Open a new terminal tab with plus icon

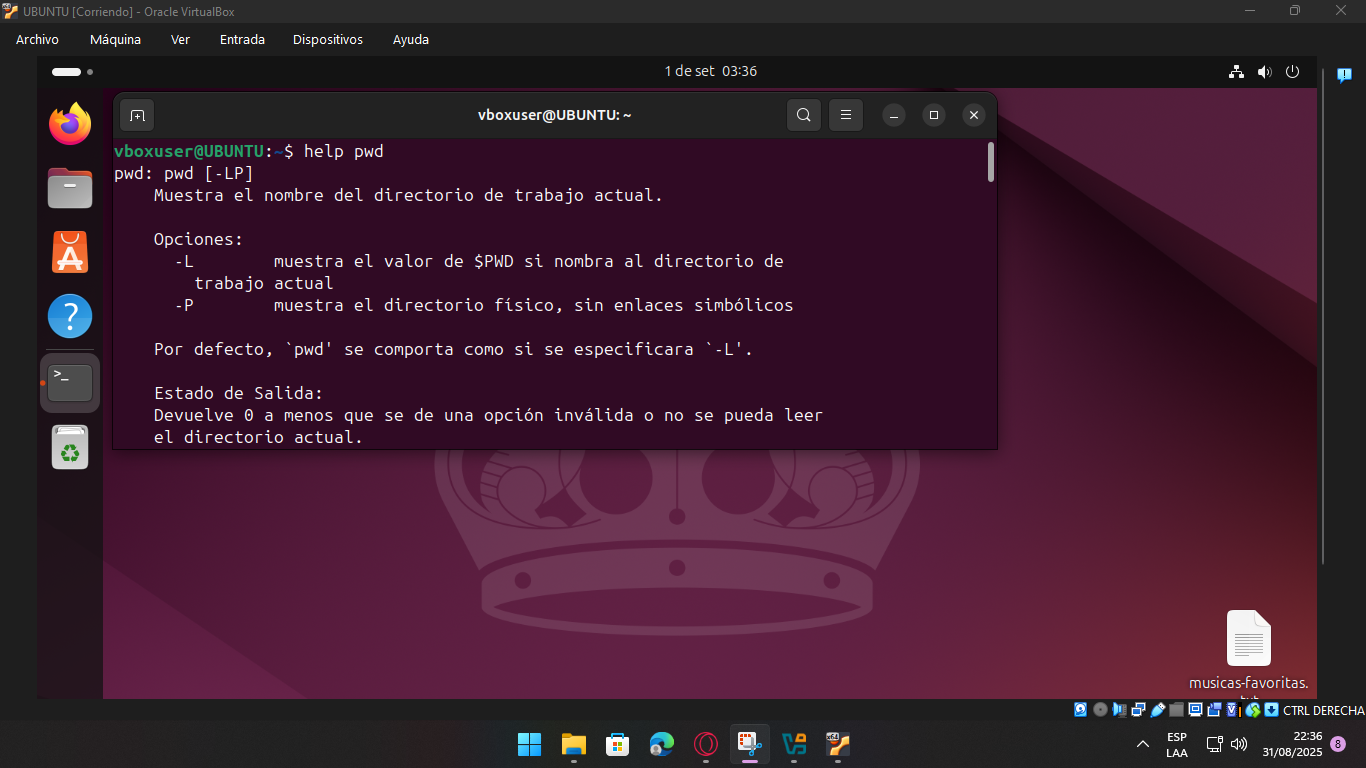point(137,115)
